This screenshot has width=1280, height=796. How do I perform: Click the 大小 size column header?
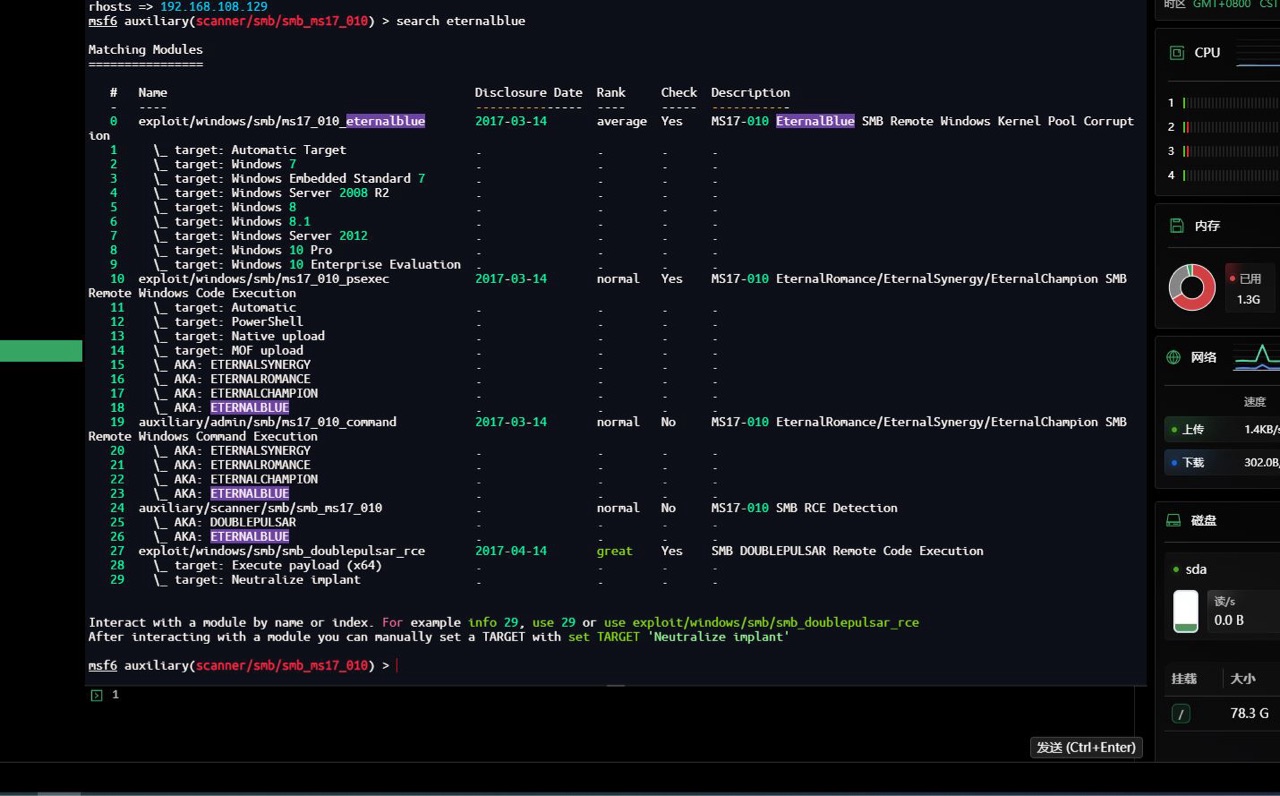1243,678
